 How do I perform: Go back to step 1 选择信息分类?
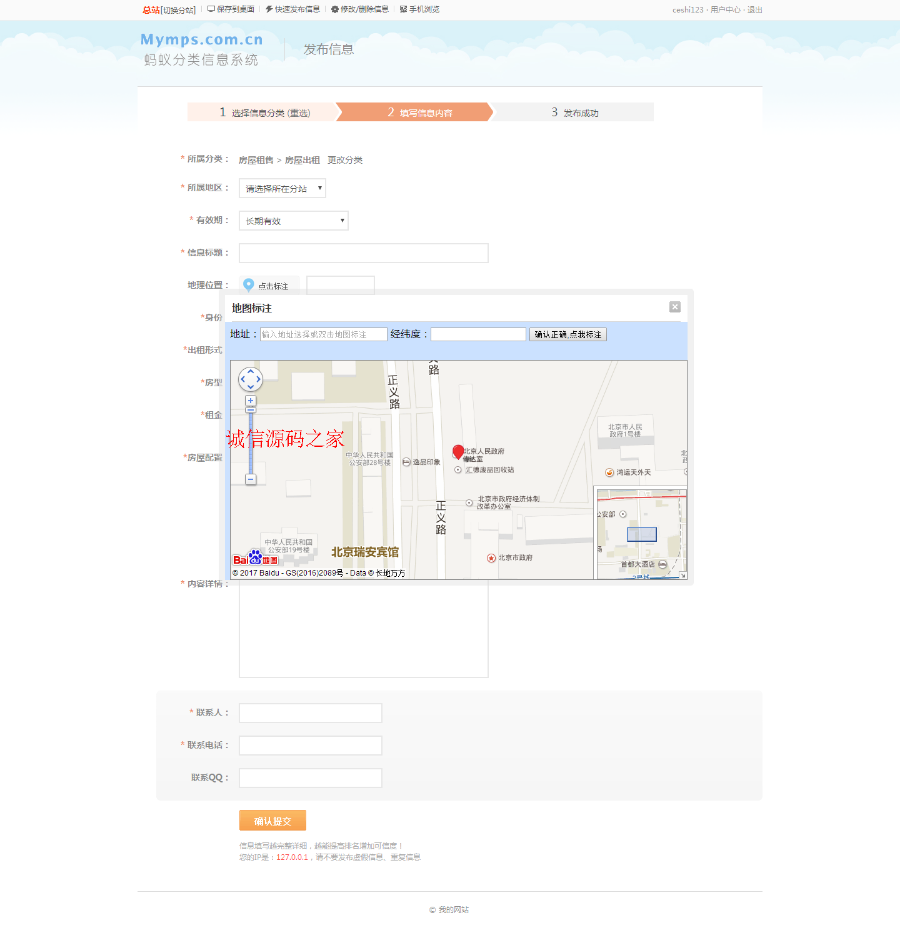pyautogui.click(x=264, y=112)
